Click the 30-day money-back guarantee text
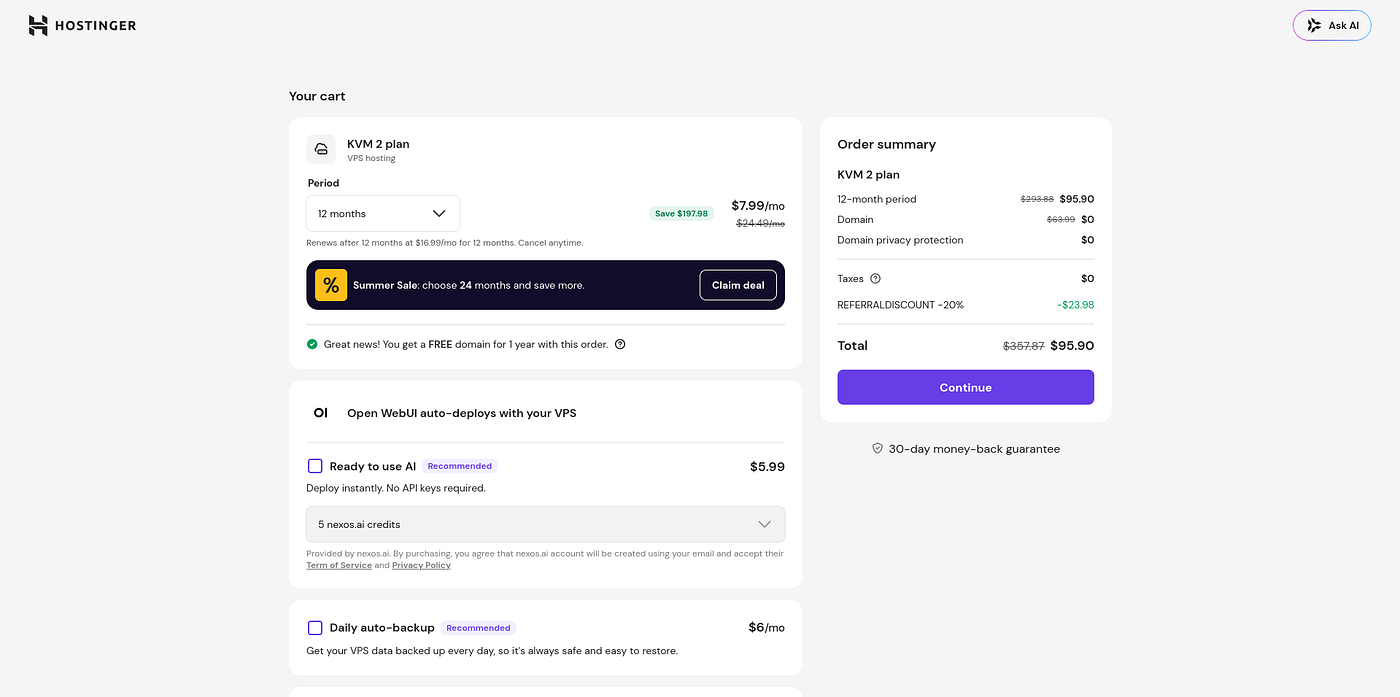Viewport: 1400px width, 697px height. point(974,449)
